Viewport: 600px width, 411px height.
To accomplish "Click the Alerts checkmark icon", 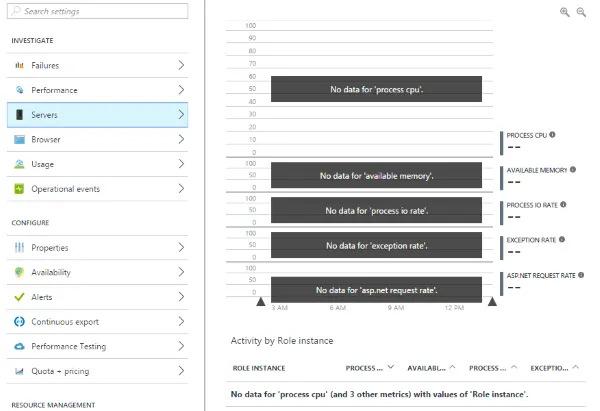I will pyautogui.click(x=20, y=297).
